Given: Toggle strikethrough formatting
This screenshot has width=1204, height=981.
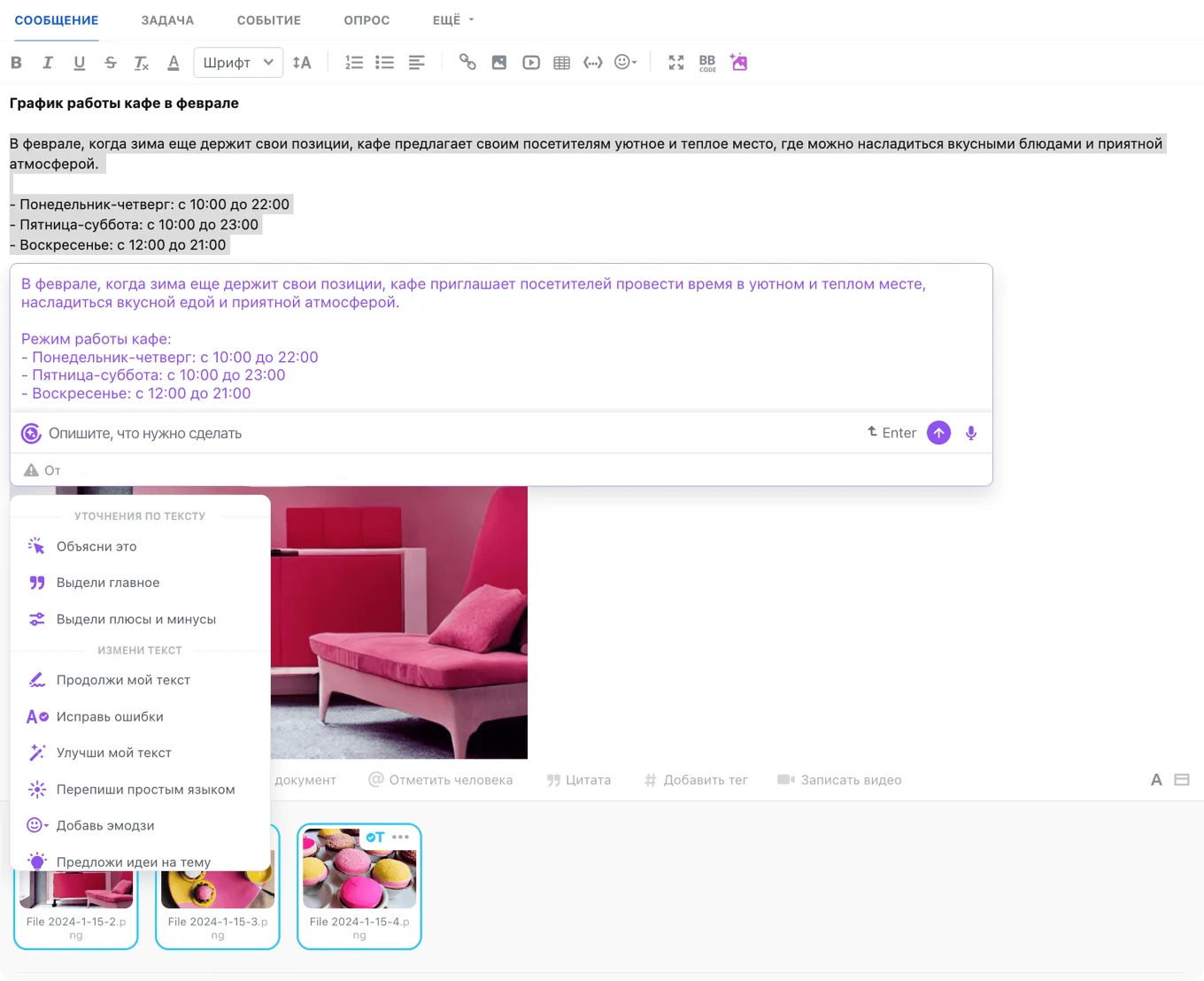Looking at the screenshot, I should (110, 62).
